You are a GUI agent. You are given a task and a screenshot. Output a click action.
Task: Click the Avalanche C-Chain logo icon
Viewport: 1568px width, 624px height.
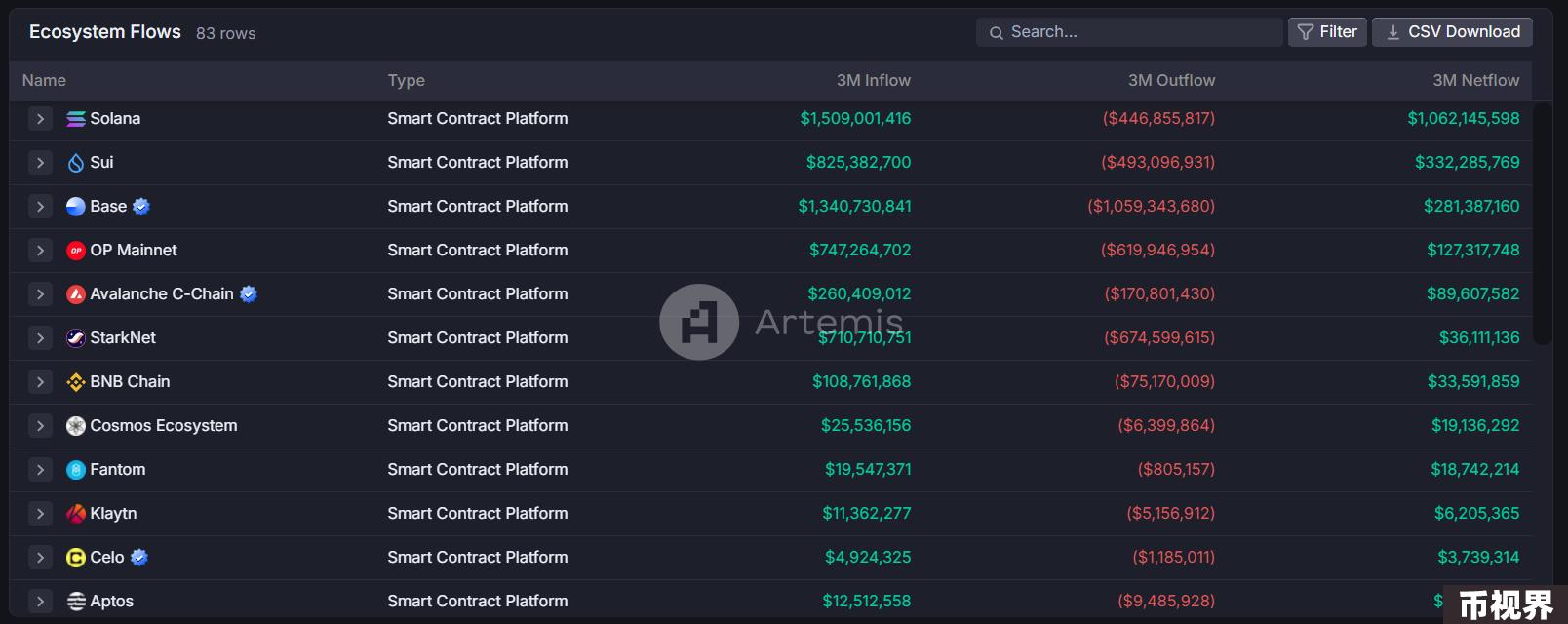point(76,294)
